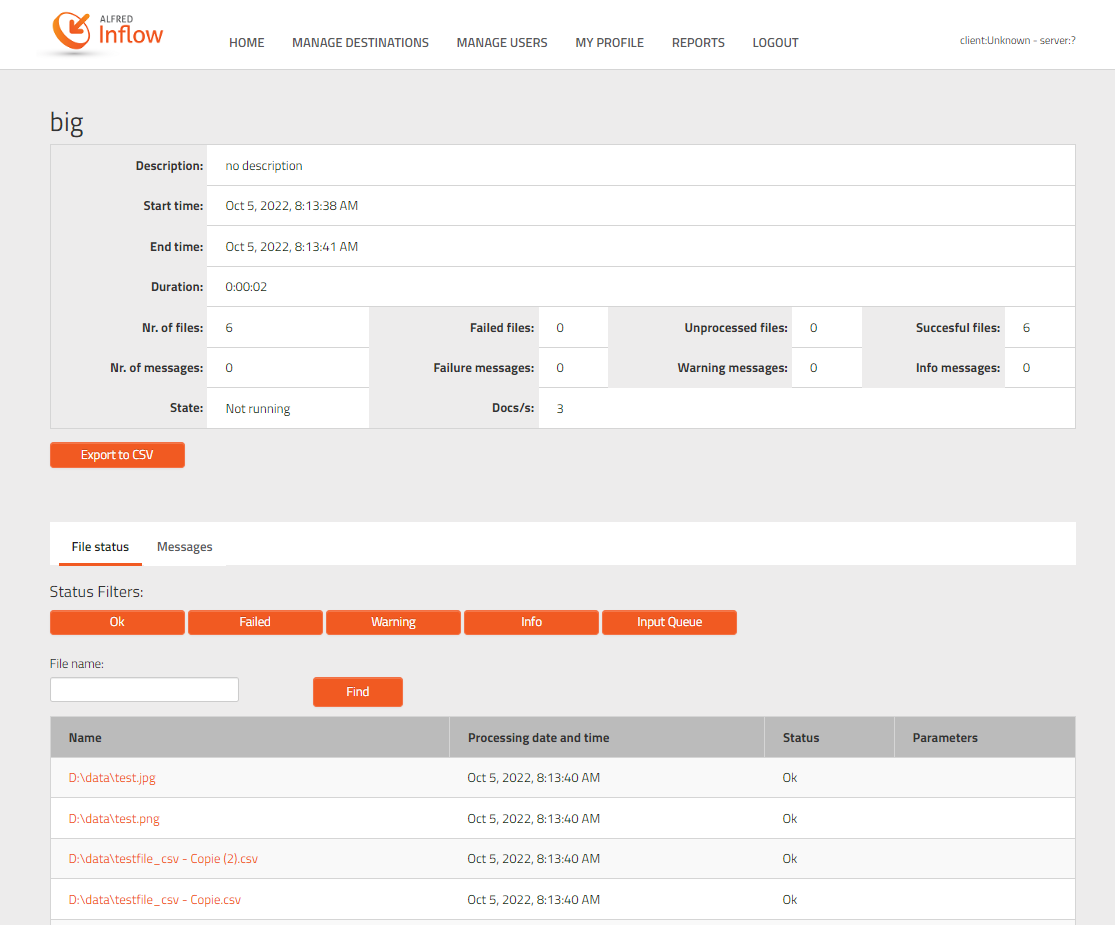1115x925 pixels.
Task: Open the MANAGE USERS page
Action: pos(502,43)
